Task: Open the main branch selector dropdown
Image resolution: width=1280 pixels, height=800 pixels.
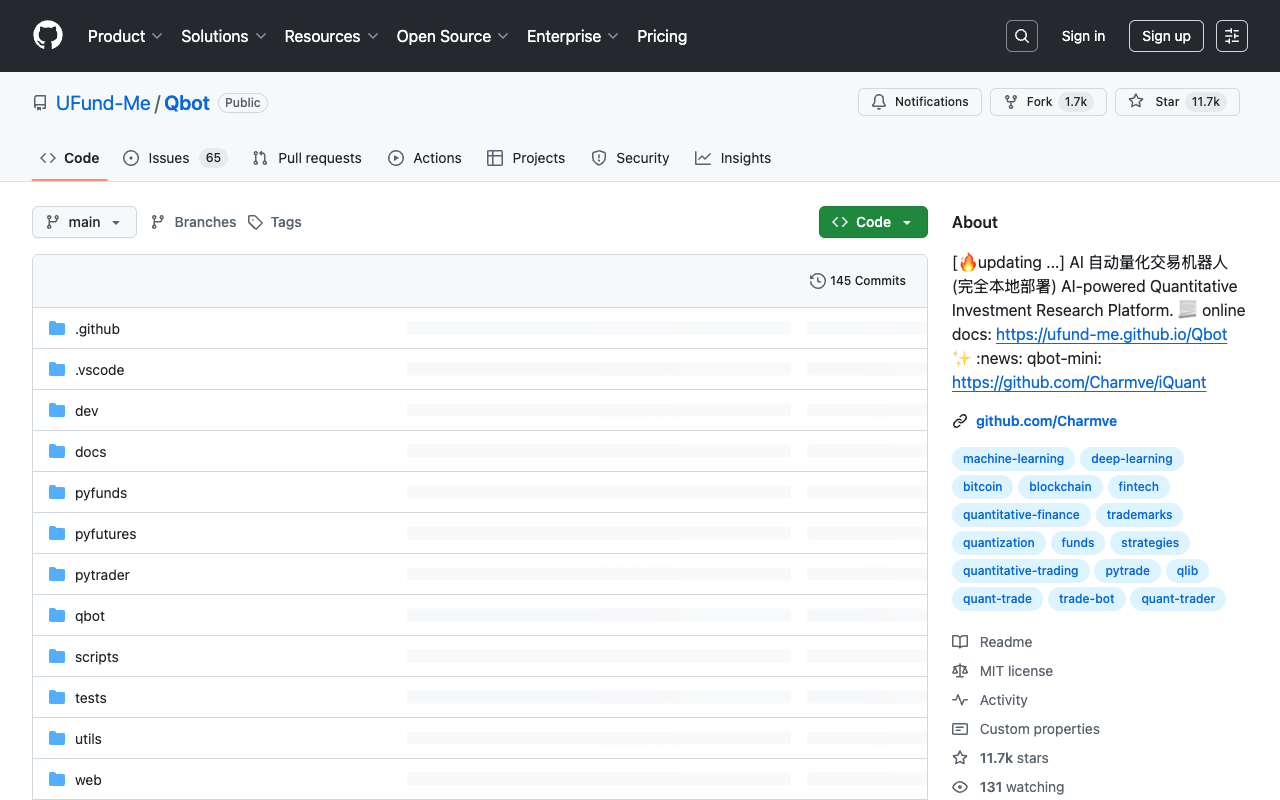Action: (x=84, y=222)
